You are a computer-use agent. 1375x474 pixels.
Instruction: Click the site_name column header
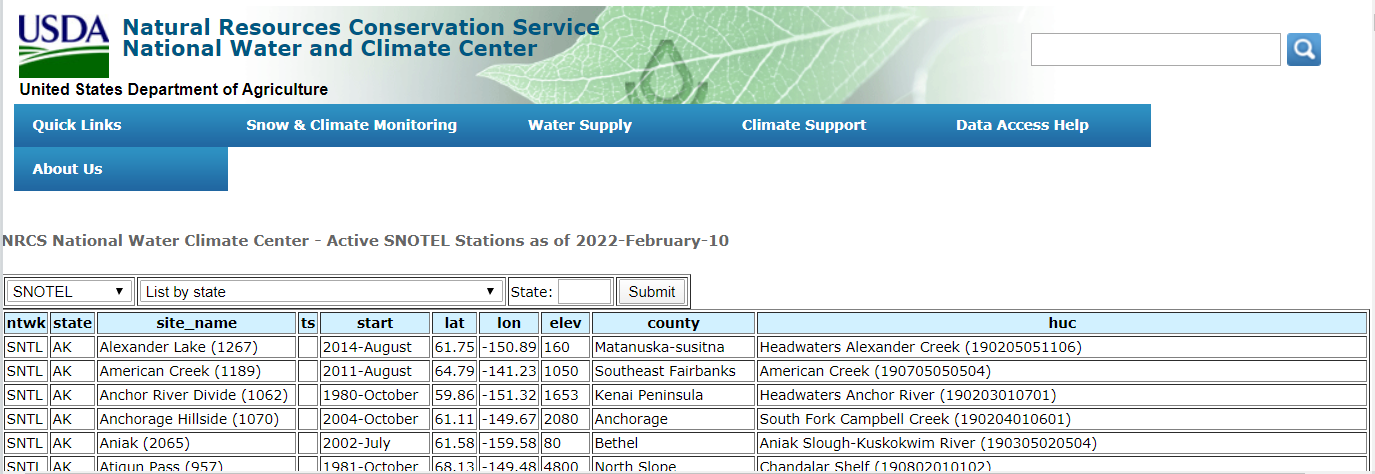pos(197,323)
